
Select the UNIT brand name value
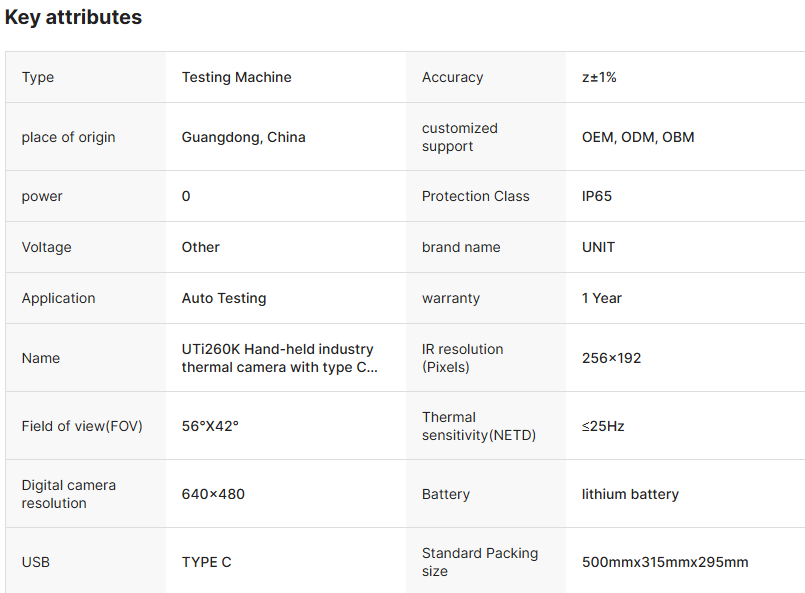point(599,247)
